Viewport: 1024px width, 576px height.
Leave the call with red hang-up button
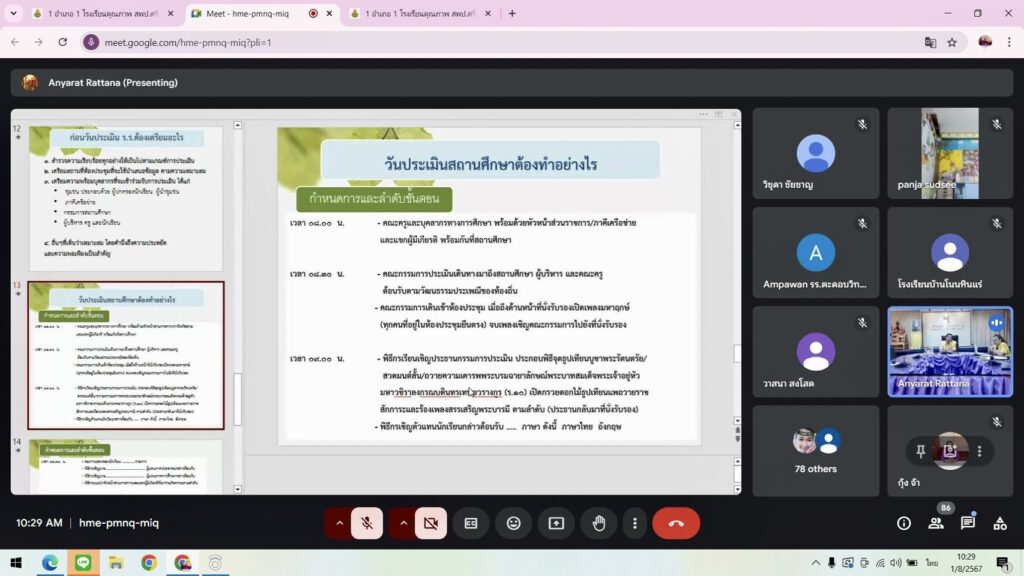point(676,523)
